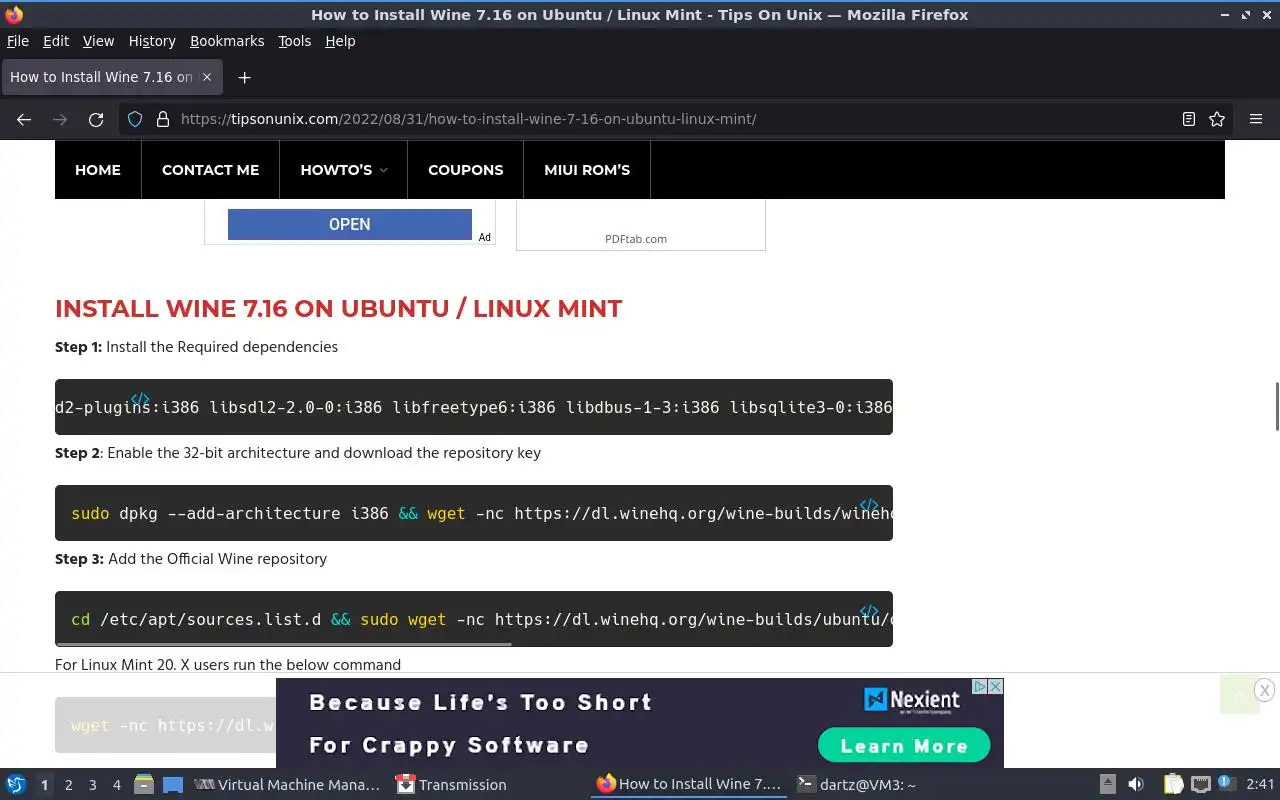Open the volume speaker tray icon
Viewport: 1280px width, 800px height.
point(1136,784)
